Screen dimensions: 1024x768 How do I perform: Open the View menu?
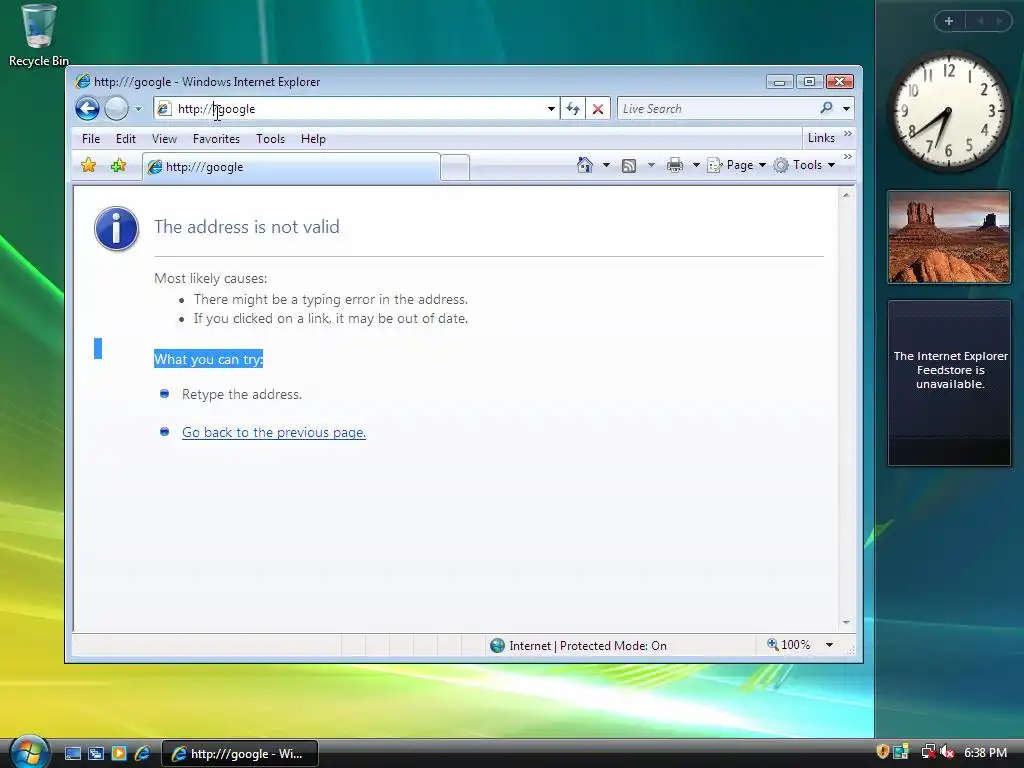click(x=164, y=138)
